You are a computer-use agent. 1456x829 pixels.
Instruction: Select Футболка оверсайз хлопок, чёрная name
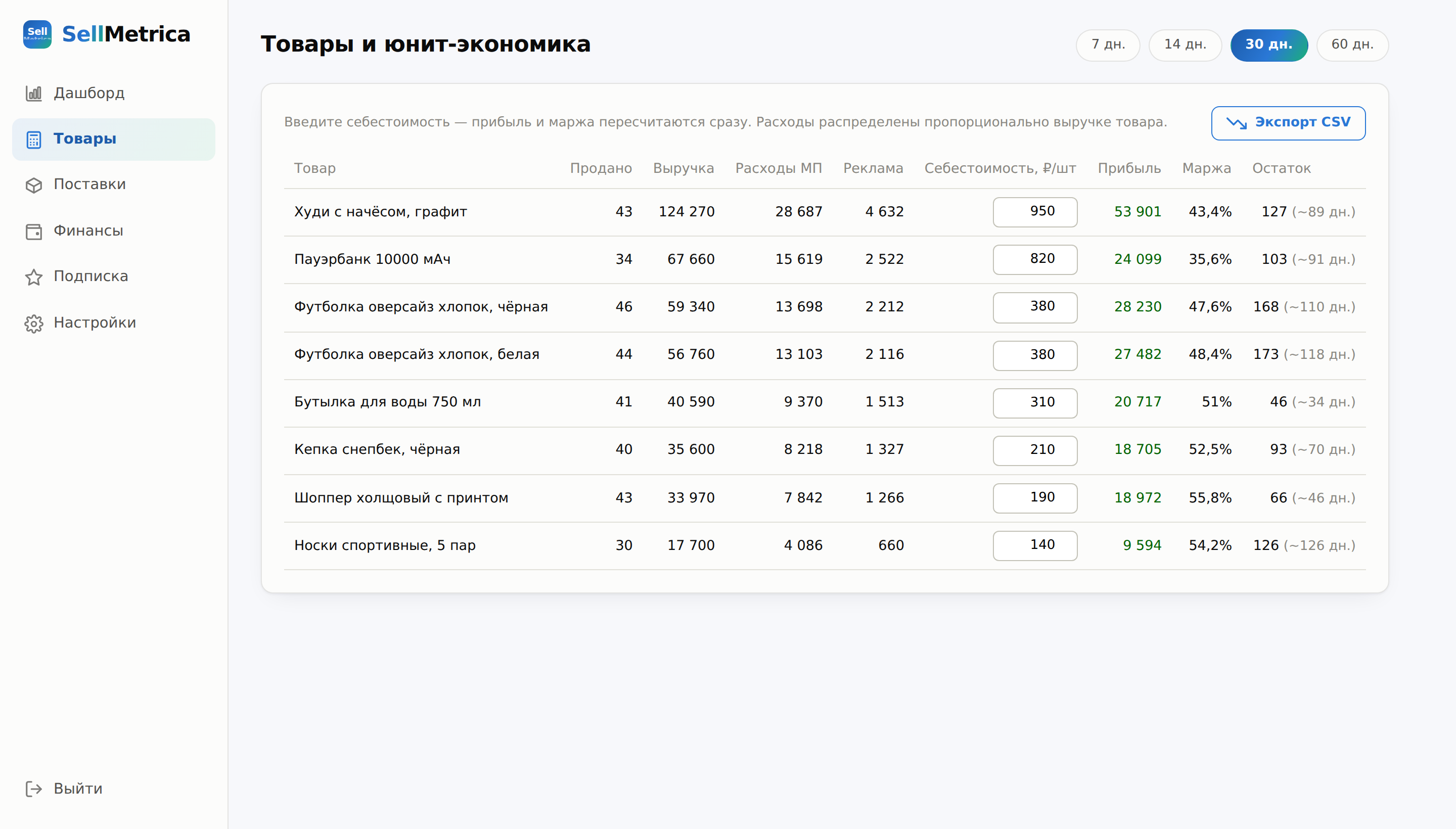pyautogui.click(x=421, y=307)
